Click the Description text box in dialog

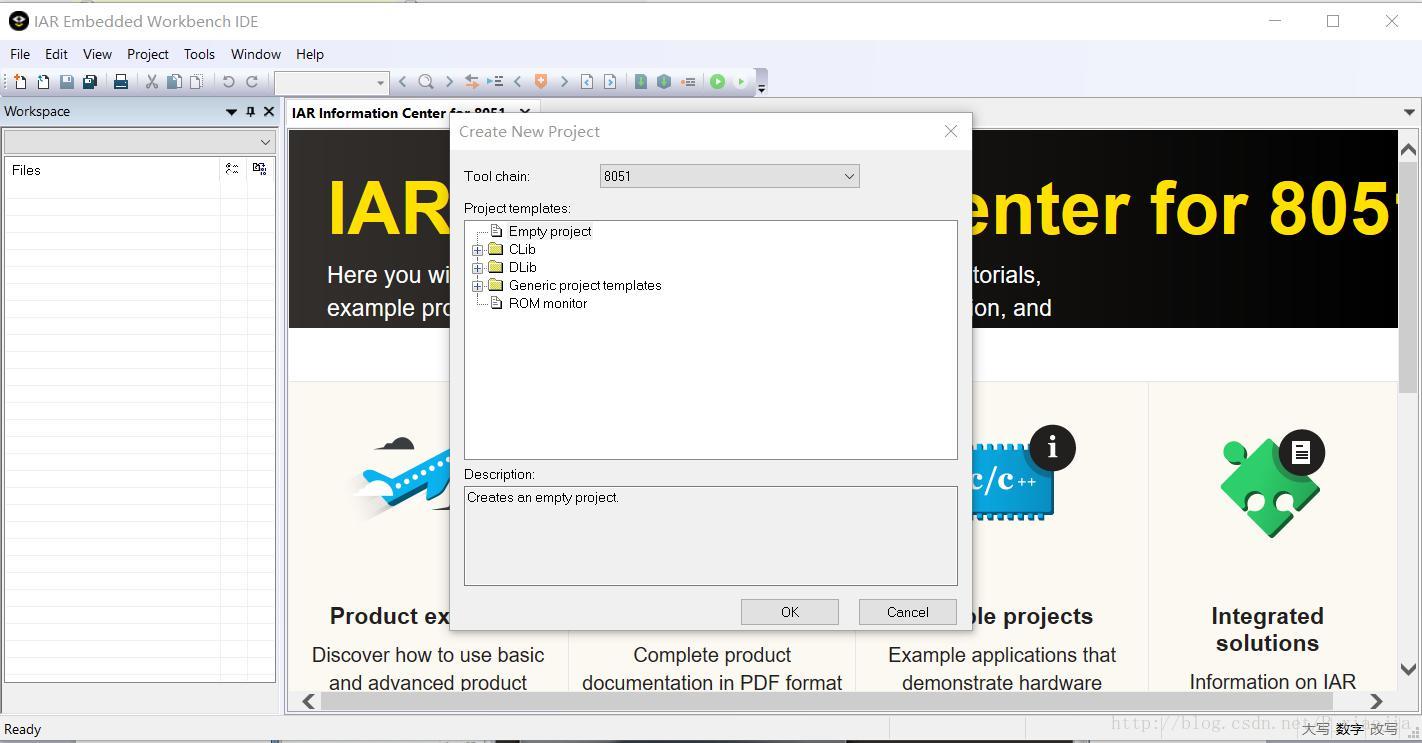[711, 536]
